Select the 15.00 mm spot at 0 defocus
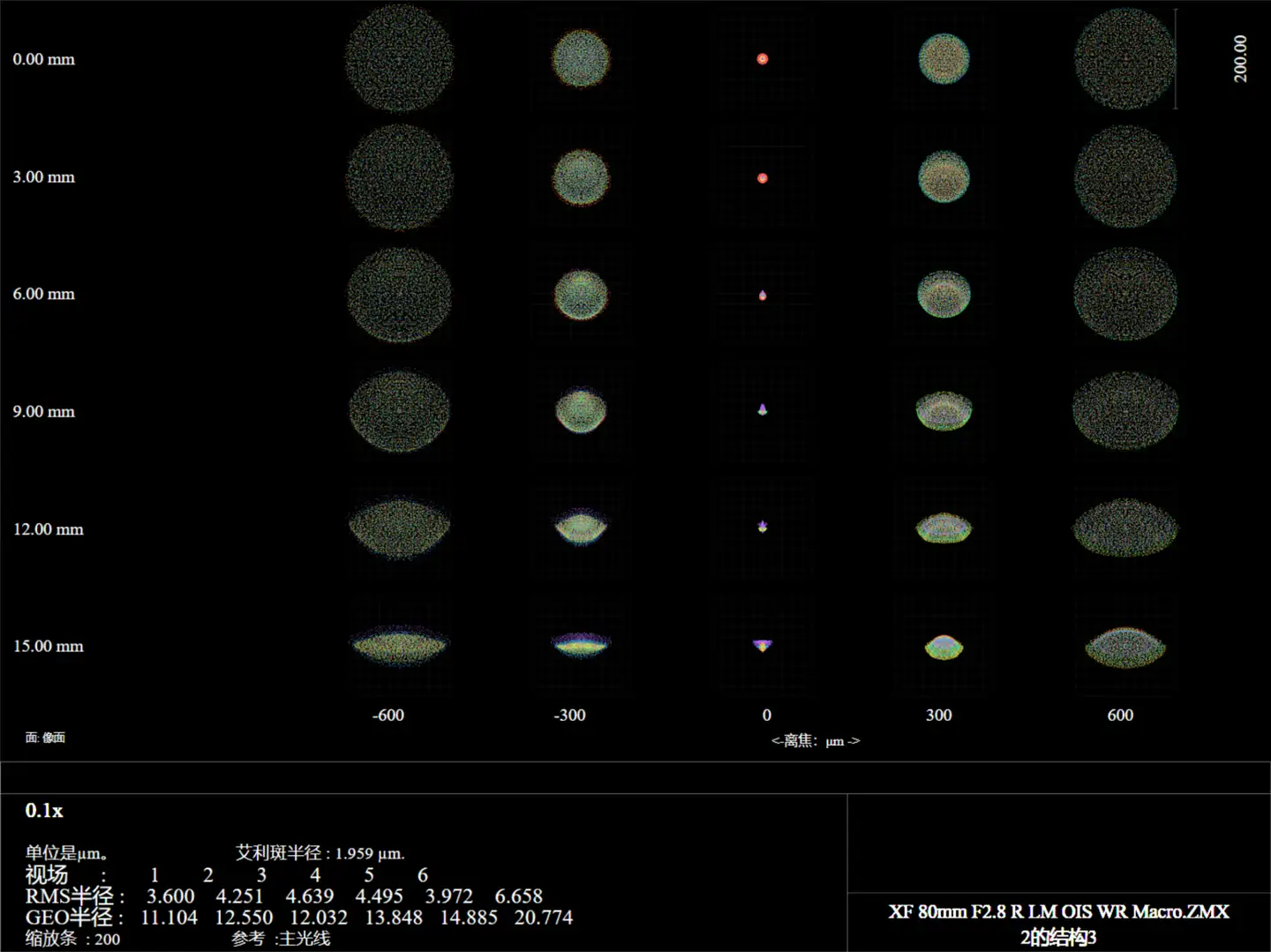Image resolution: width=1271 pixels, height=952 pixels. tap(763, 646)
